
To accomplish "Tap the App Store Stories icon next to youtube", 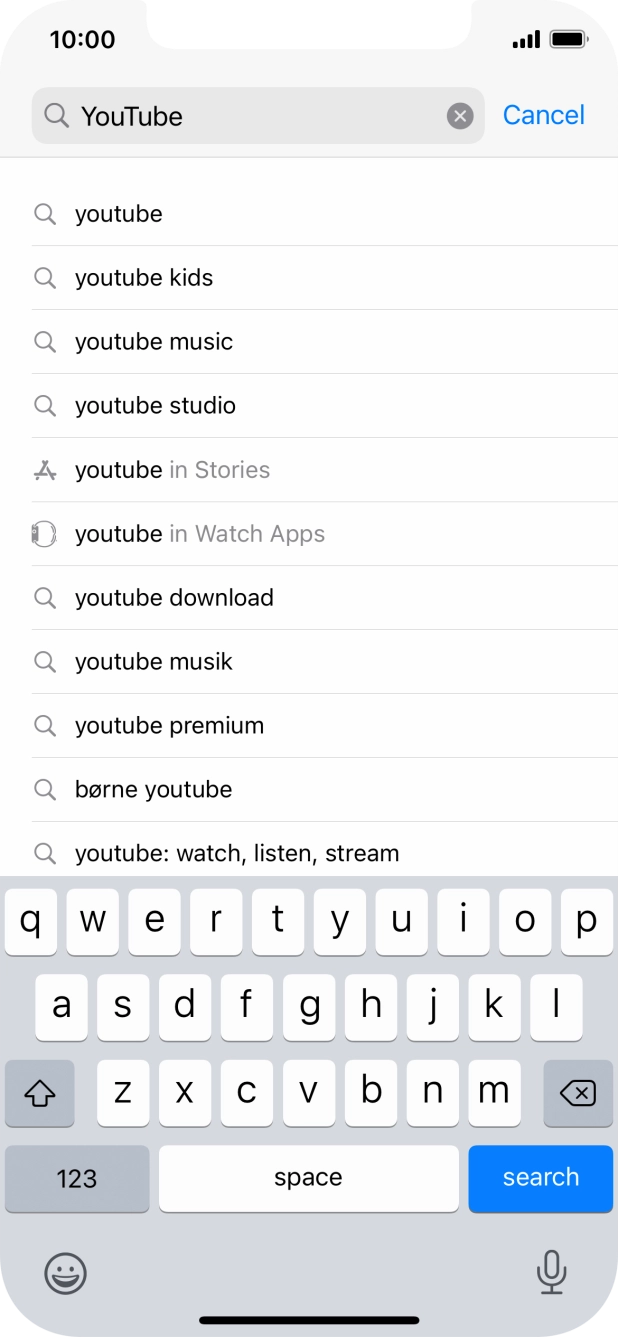I will pyautogui.click(x=45, y=469).
